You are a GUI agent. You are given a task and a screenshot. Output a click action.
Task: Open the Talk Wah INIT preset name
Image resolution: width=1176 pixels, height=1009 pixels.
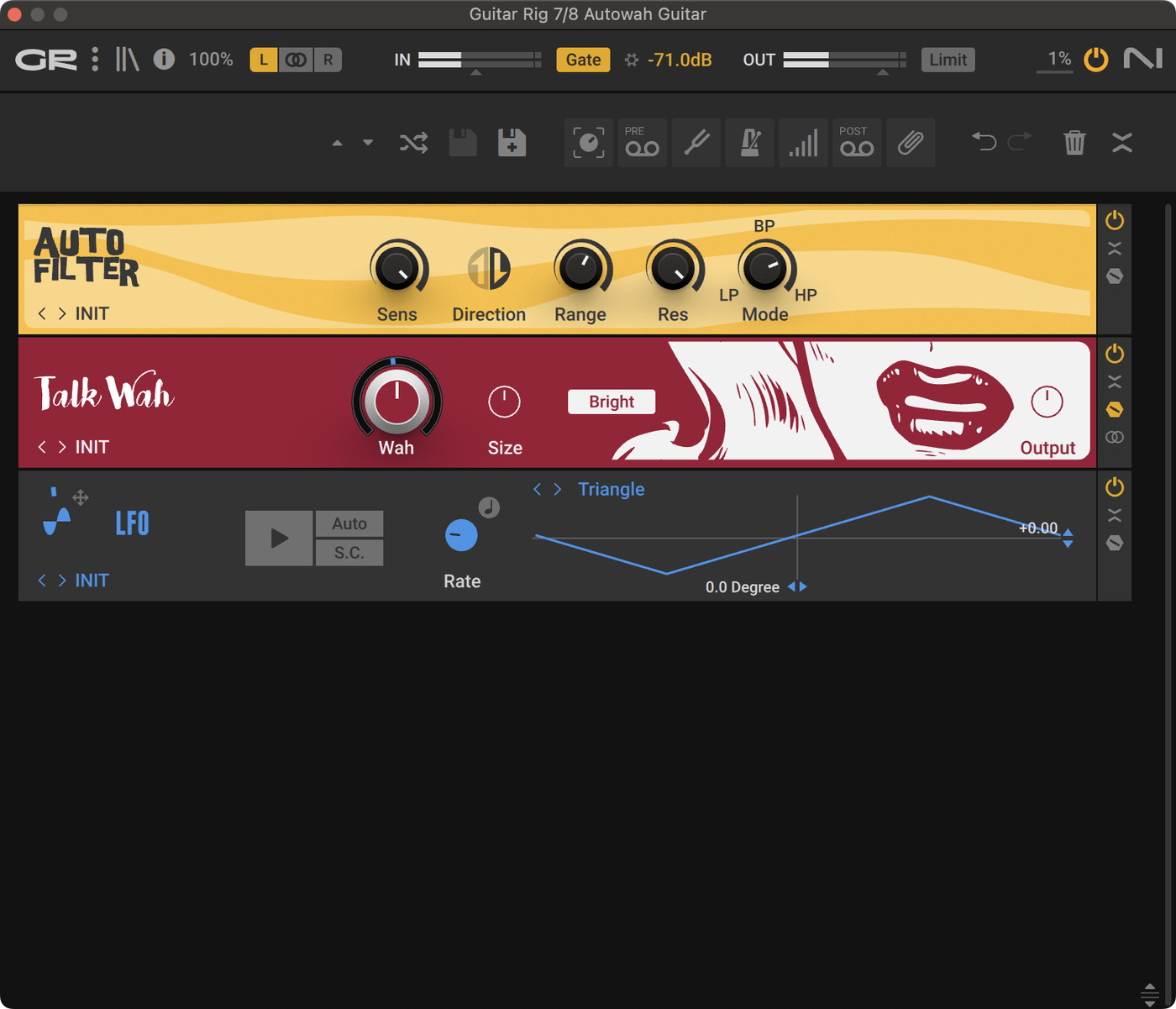(92, 447)
